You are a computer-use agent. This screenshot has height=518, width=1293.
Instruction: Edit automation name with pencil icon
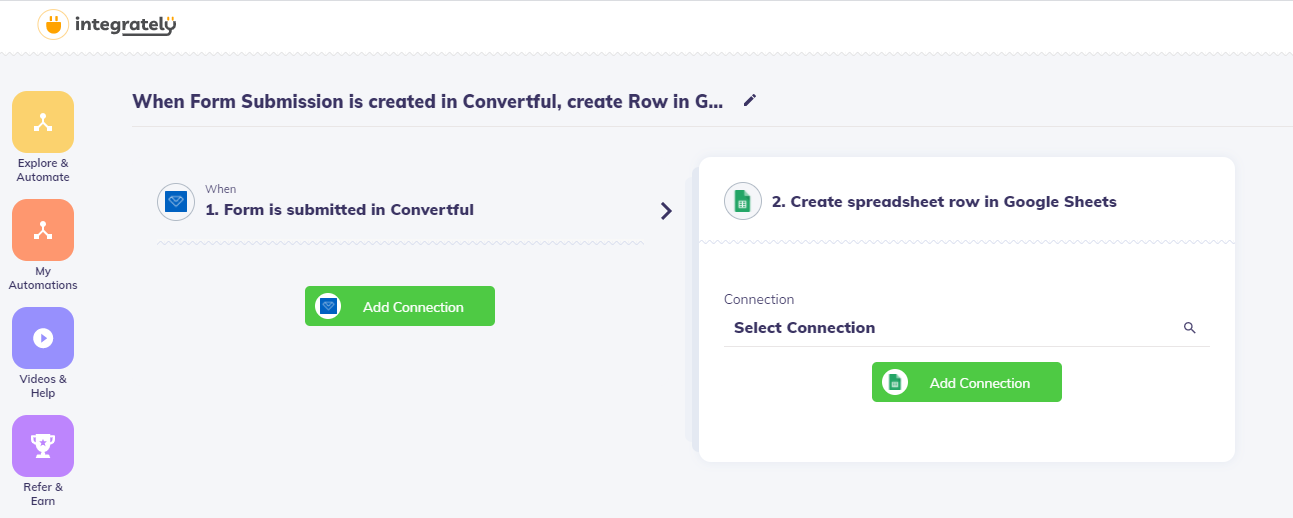click(x=750, y=100)
